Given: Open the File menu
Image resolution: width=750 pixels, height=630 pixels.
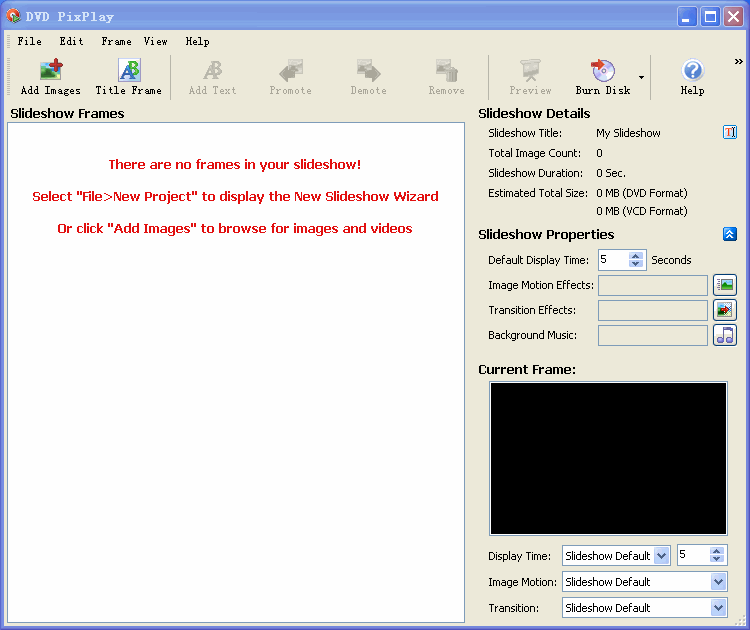Looking at the screenshot, I should pyautogui.click(x=29, y=42).
